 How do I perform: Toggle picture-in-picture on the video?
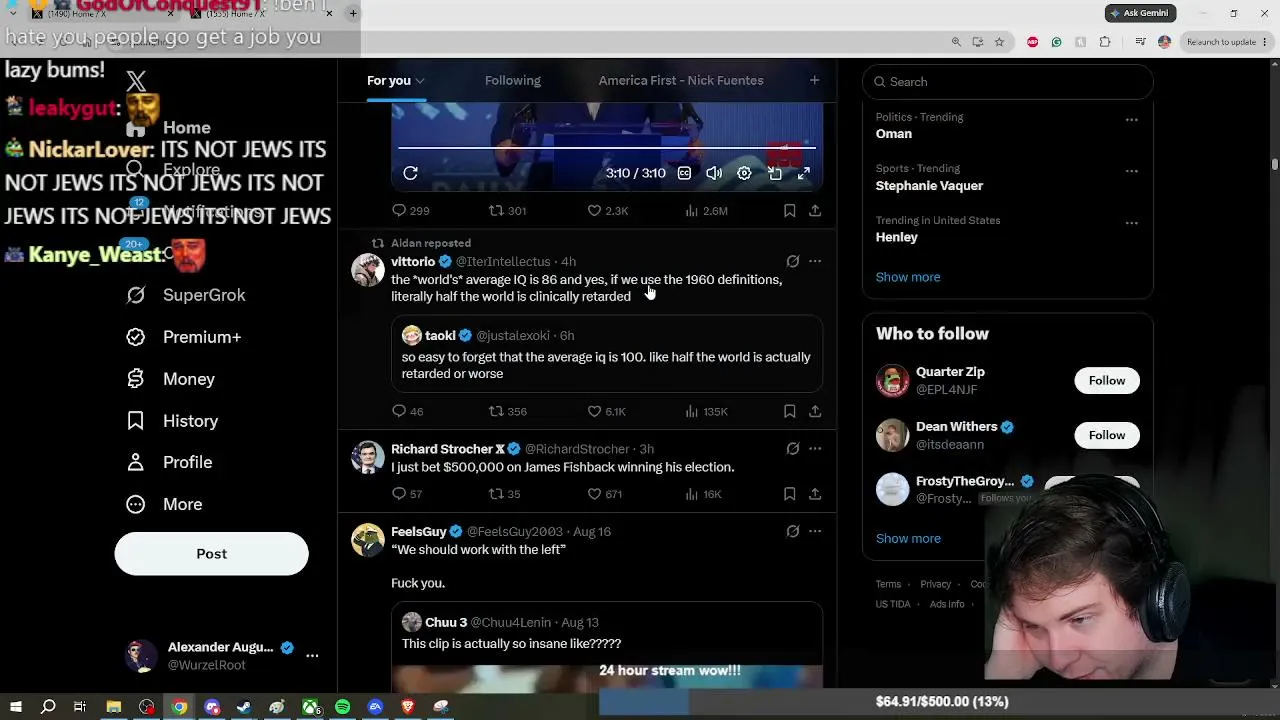(x=774, y=173)
